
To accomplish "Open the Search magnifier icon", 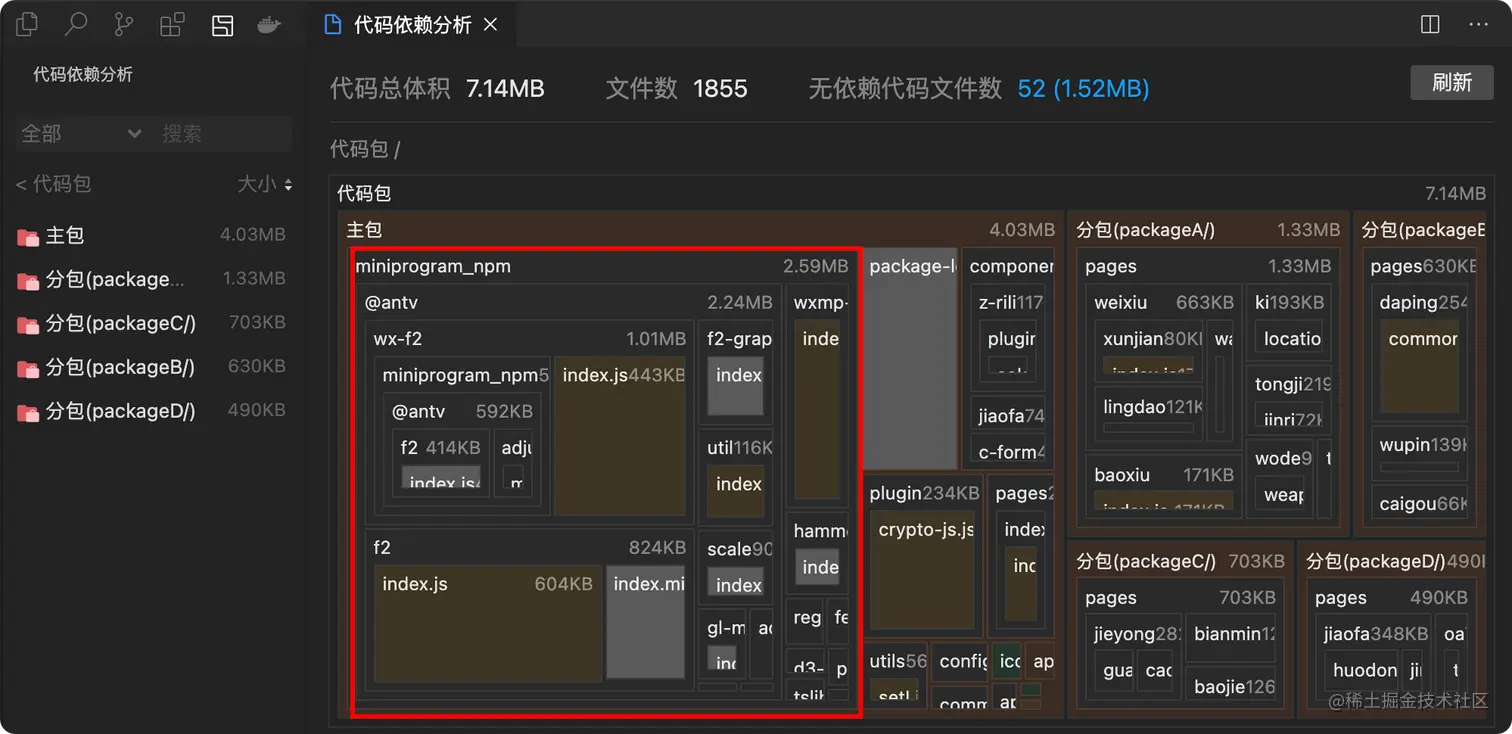I will (x=75, y=25).
